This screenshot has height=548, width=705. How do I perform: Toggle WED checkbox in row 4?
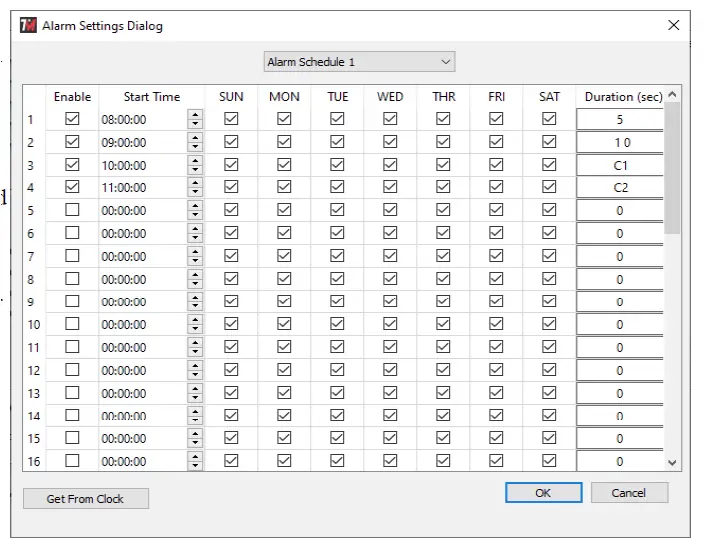pos(390,187)
